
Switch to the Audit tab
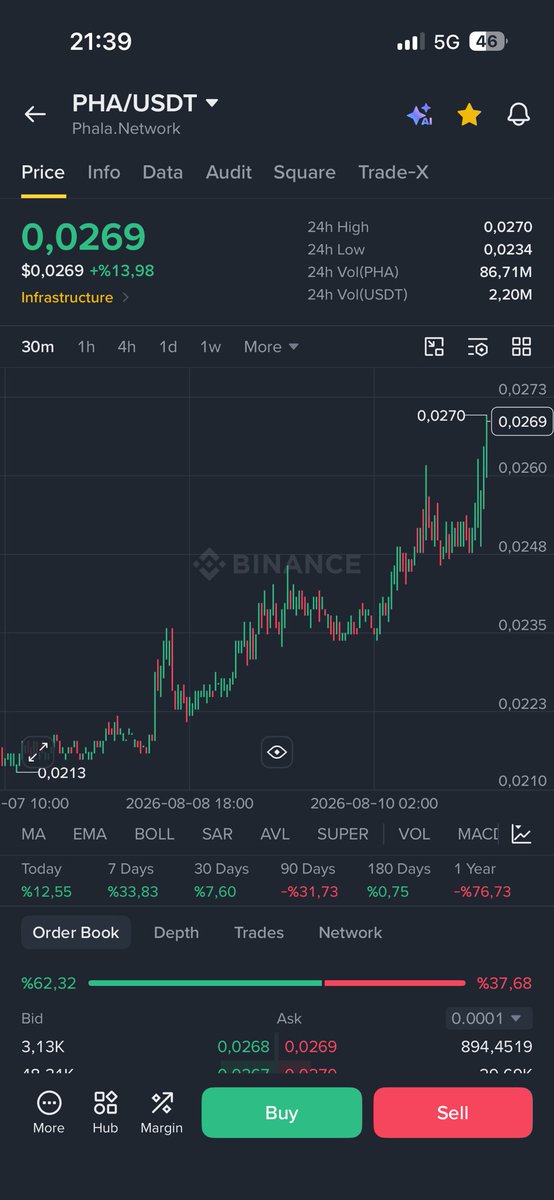point(229,172)
